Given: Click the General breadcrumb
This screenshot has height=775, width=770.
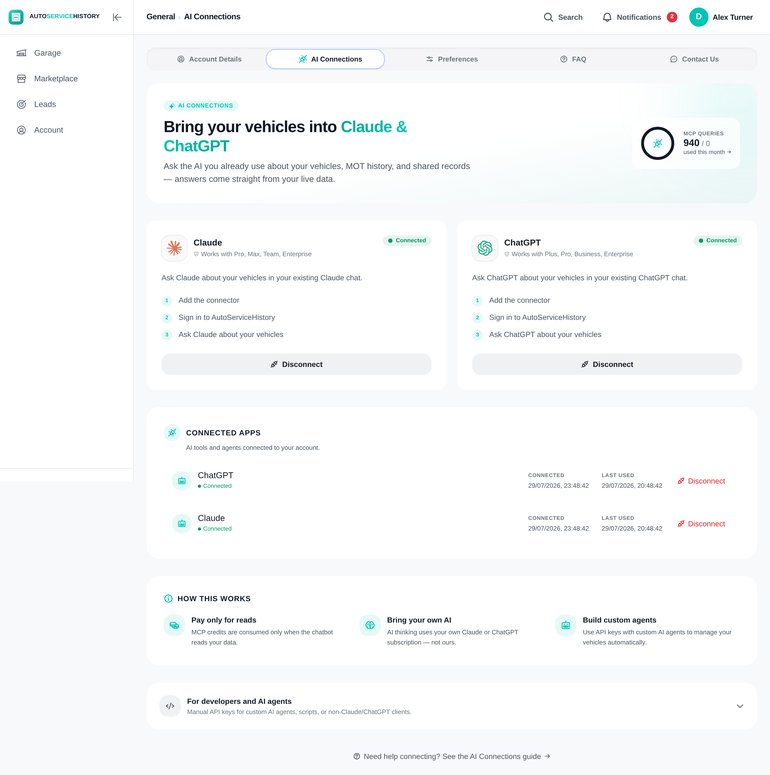Looking at the screenshot, I should click(161, 16).
